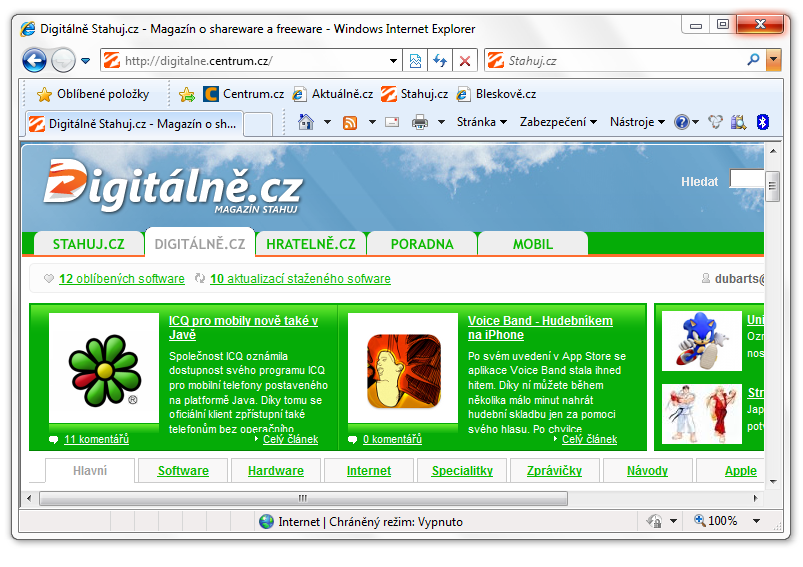
Task: Click the Refresh page icon
Action: click(x=440, y=61)
